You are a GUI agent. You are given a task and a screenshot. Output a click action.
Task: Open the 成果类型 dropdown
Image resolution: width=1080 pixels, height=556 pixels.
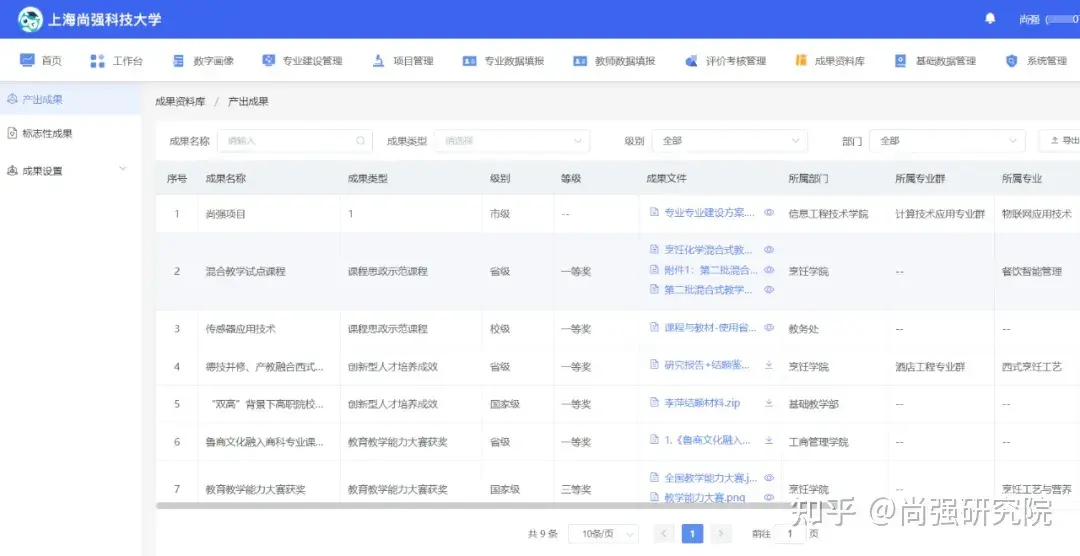click(512, 141)
